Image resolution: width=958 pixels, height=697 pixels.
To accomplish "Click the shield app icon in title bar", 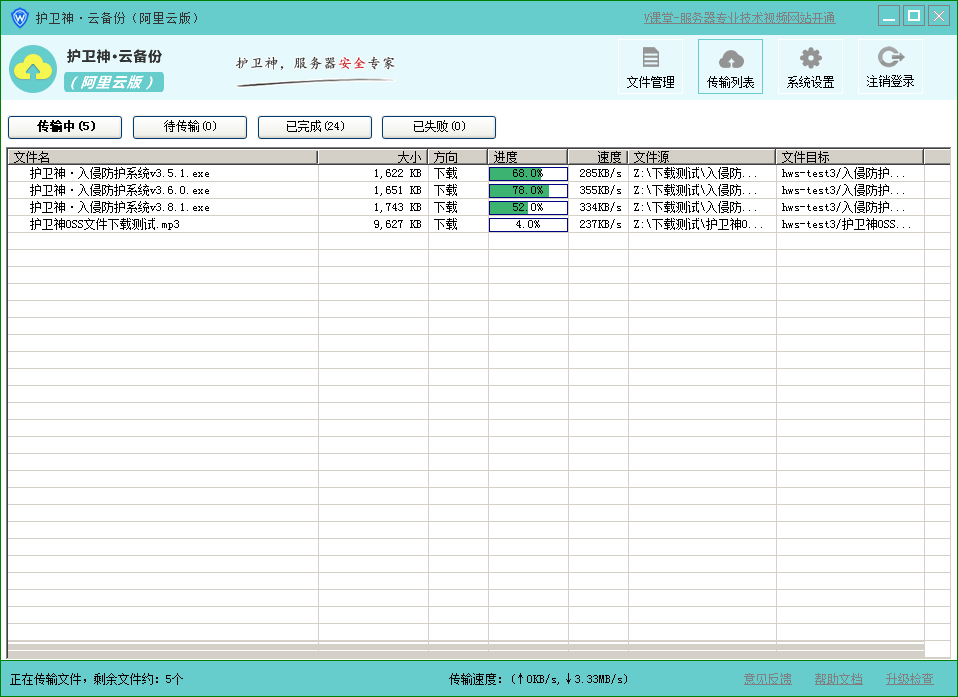I will point(19,18).
